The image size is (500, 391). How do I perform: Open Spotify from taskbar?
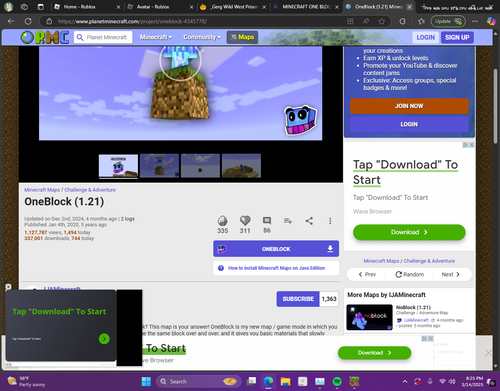pos(337,381)
